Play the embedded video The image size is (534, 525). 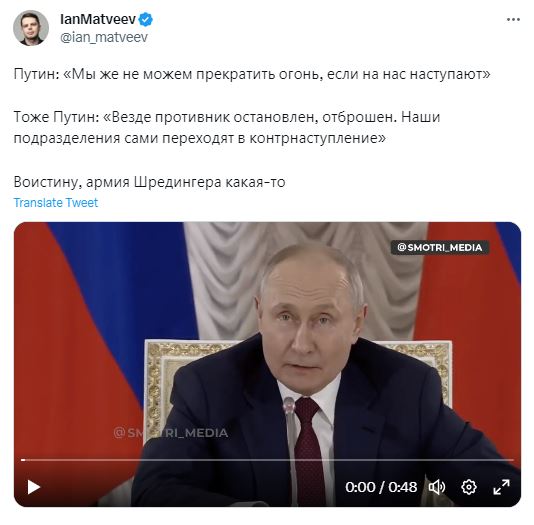click(x=33, y=487)
